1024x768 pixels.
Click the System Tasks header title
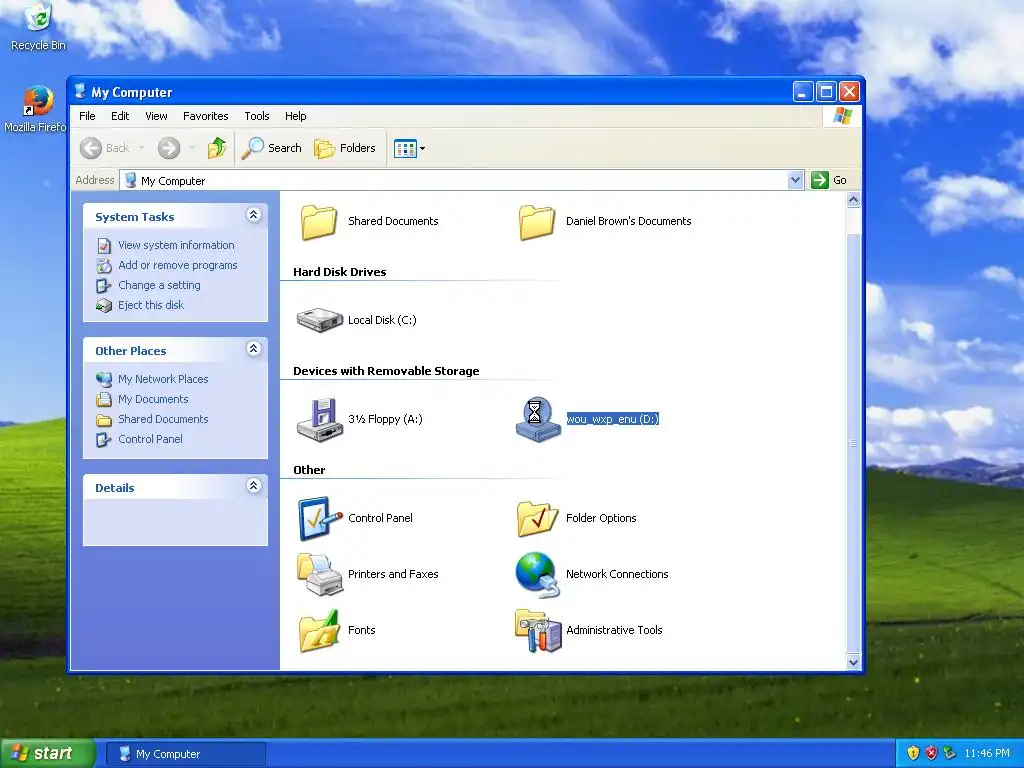[x=135, y=217]
